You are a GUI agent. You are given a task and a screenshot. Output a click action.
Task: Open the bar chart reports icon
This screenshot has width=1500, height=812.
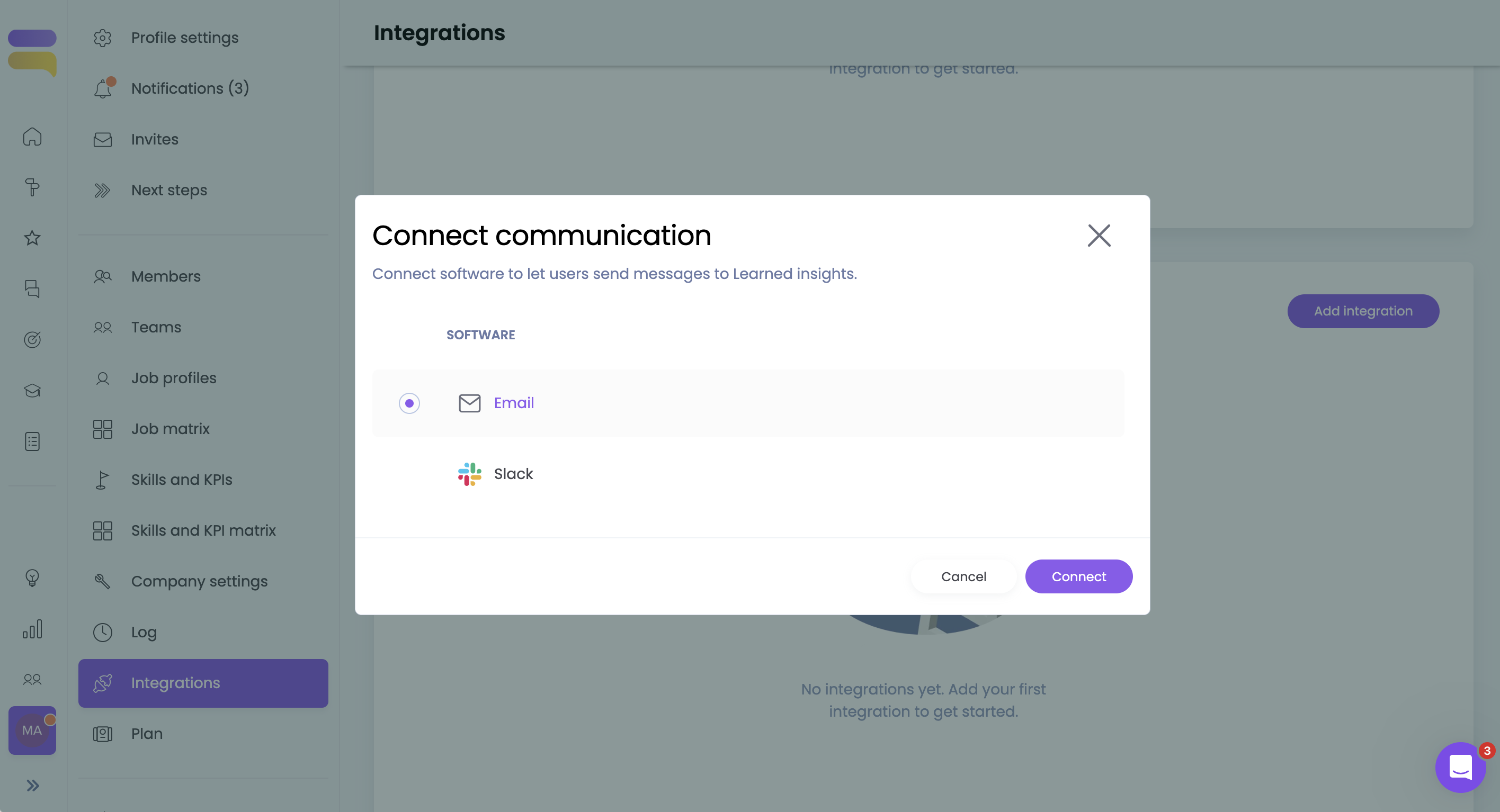point(33,629)
